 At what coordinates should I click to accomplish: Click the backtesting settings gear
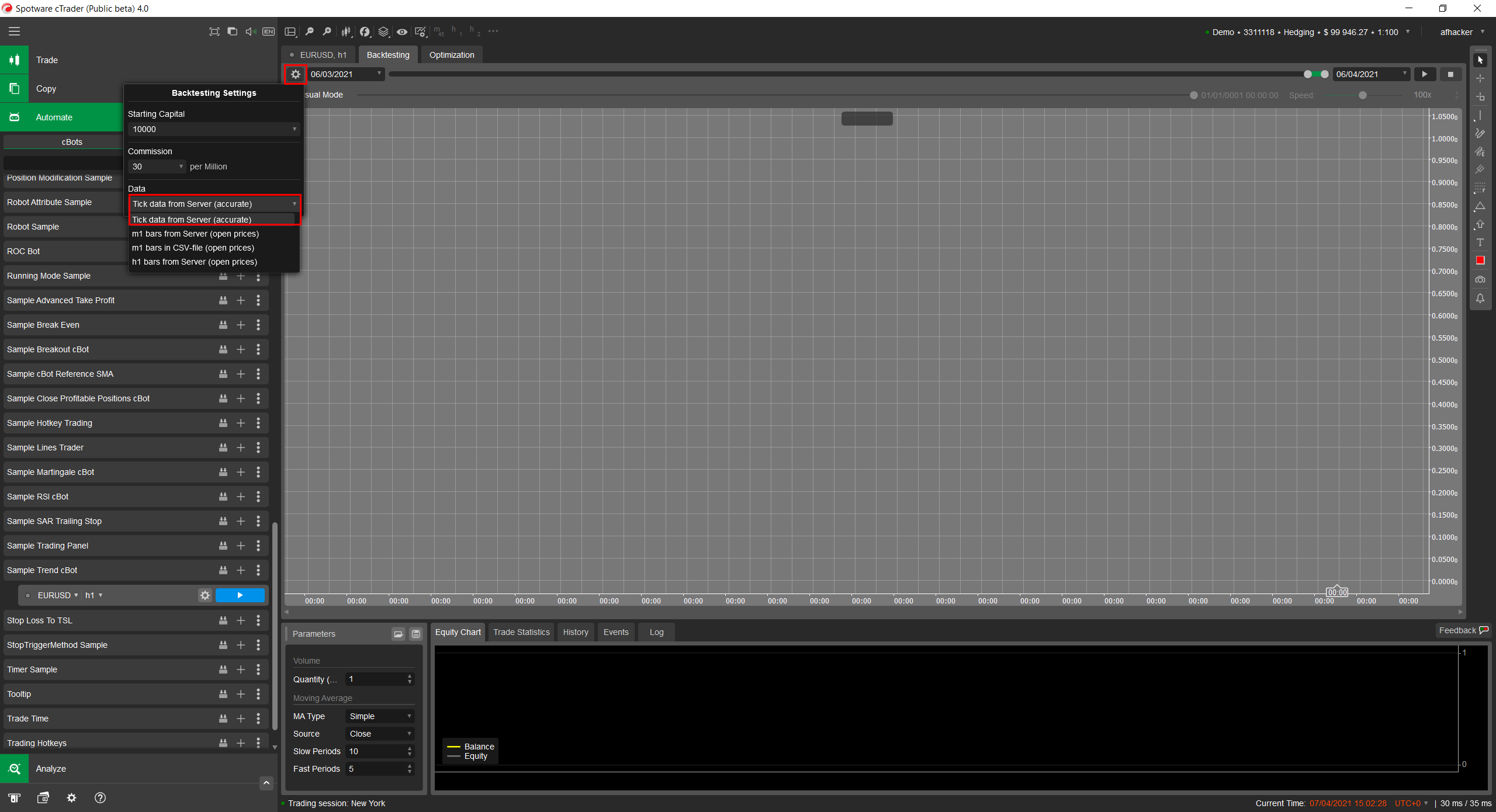[296, 74]
